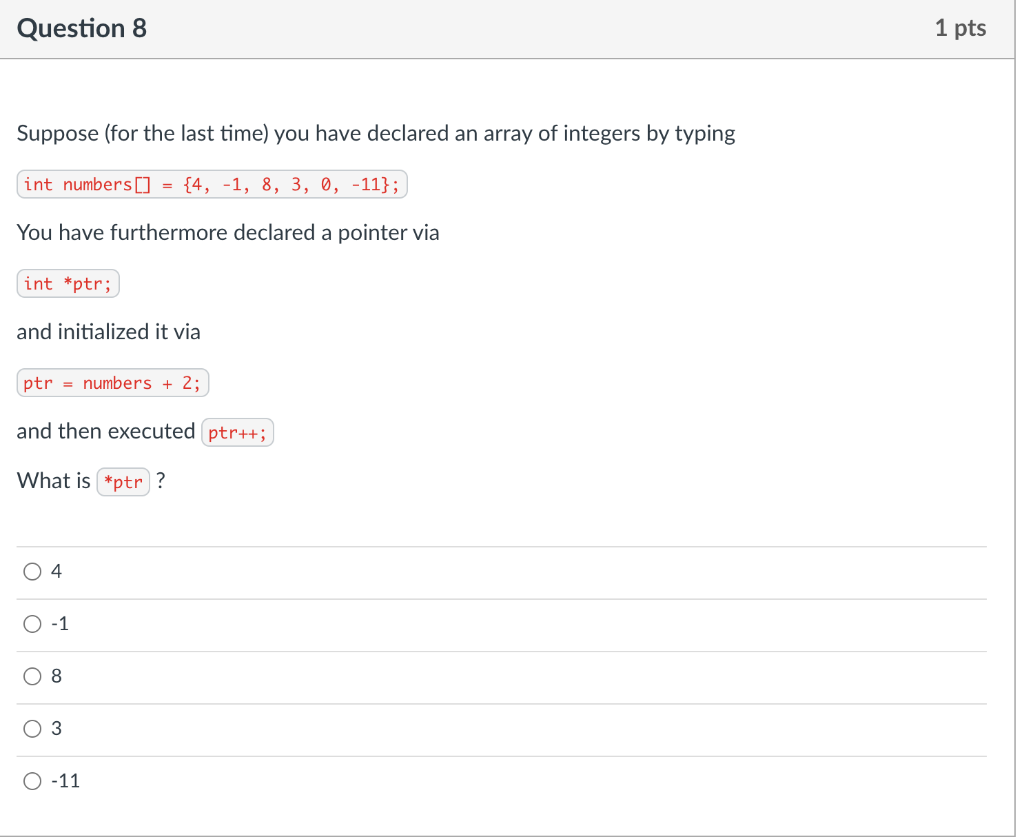Click the -11 answer label text

pyautogui.click(x=65, y=781)
